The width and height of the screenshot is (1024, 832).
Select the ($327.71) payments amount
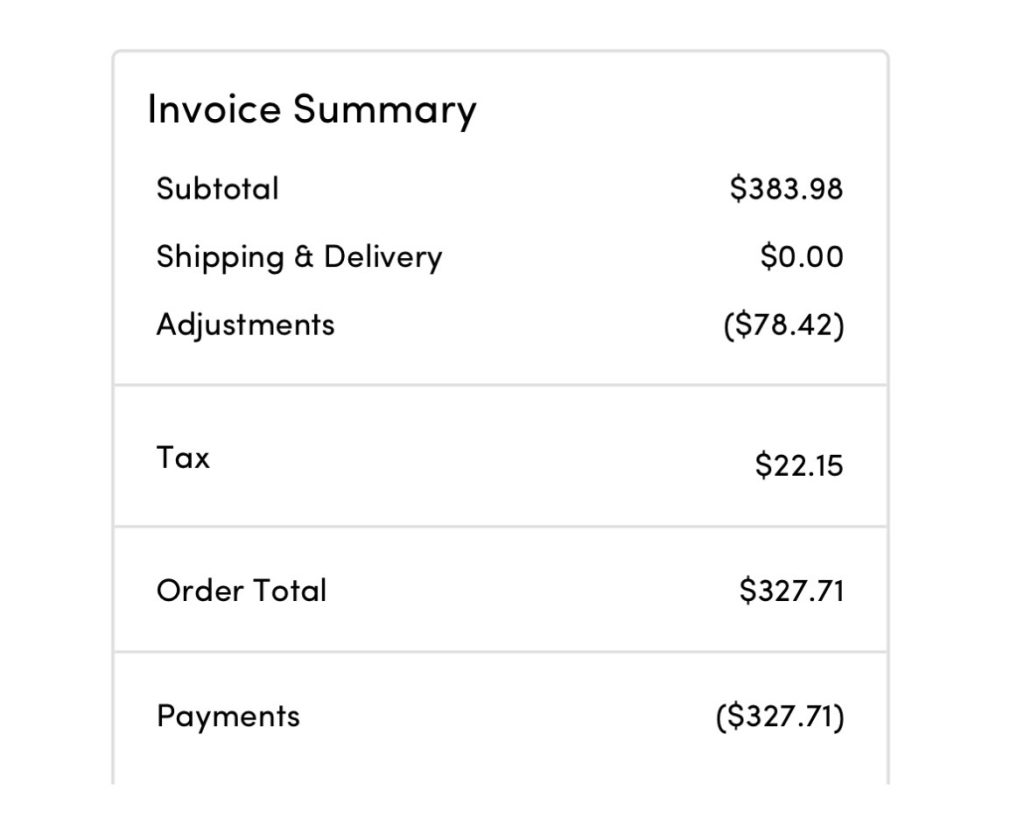[780, 716]
